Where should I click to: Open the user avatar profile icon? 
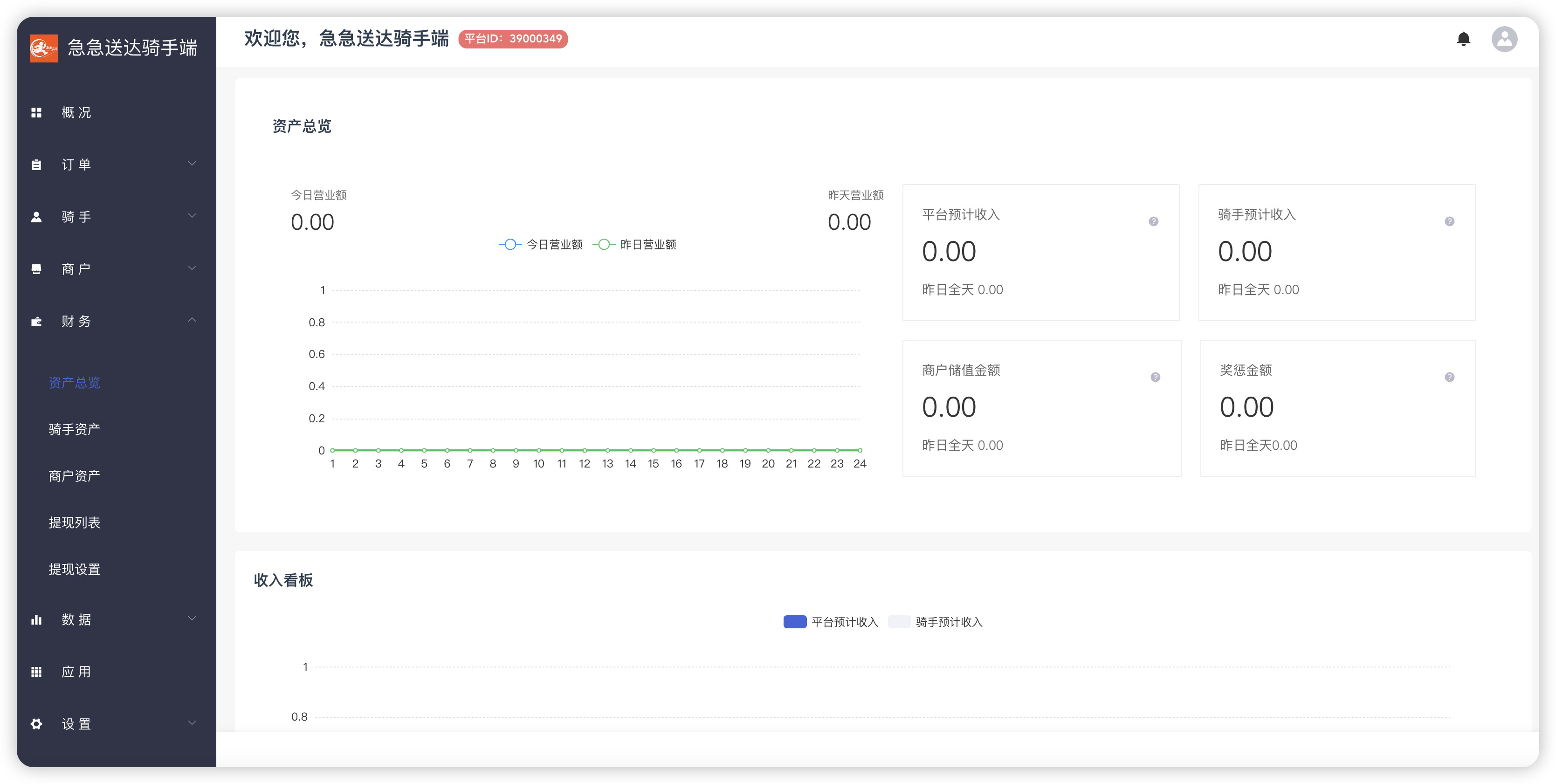coord(1504,39)
